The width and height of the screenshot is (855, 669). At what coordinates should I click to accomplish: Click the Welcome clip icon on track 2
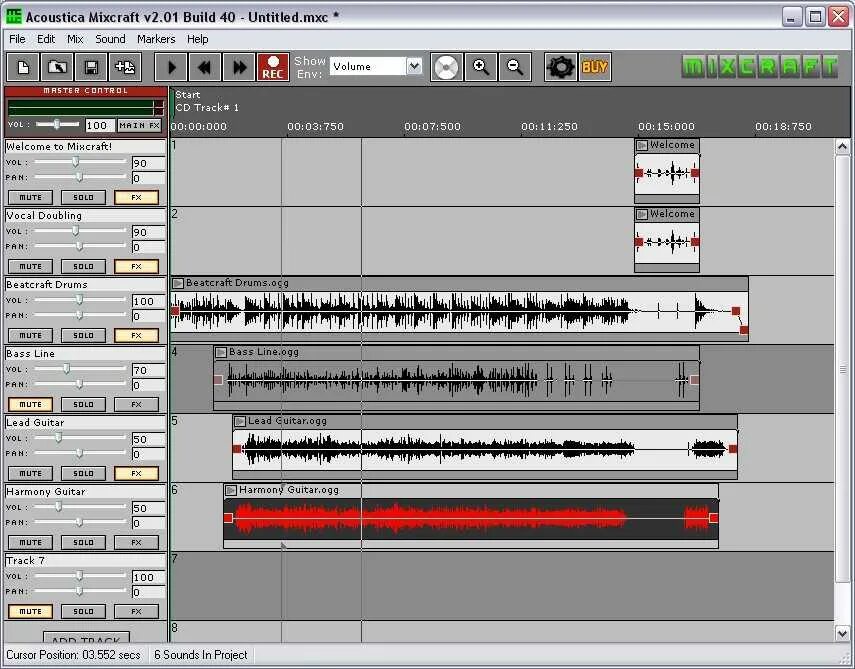coord(642,214)
